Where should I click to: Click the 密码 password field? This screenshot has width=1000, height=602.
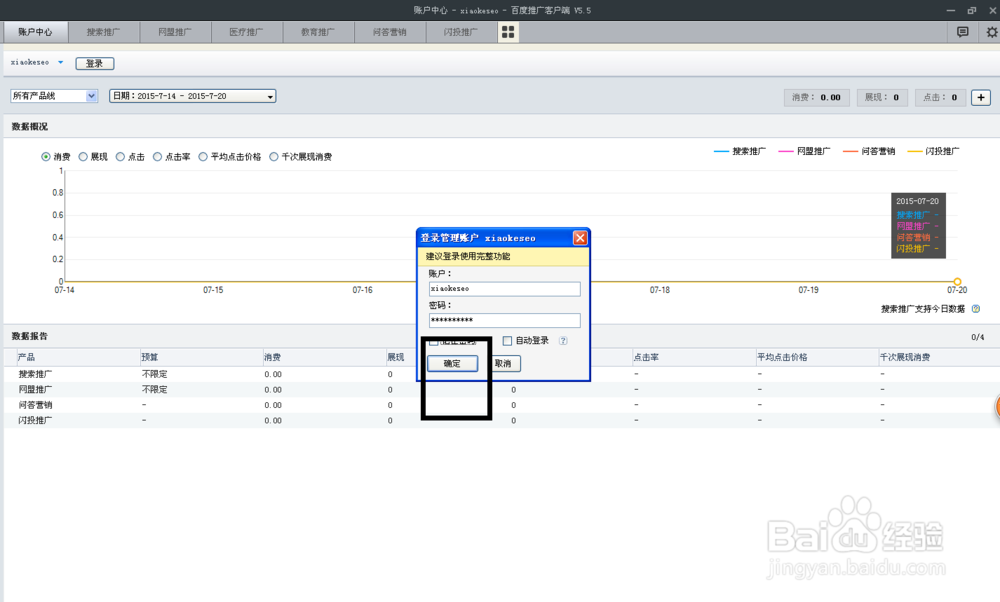point(504,320)
